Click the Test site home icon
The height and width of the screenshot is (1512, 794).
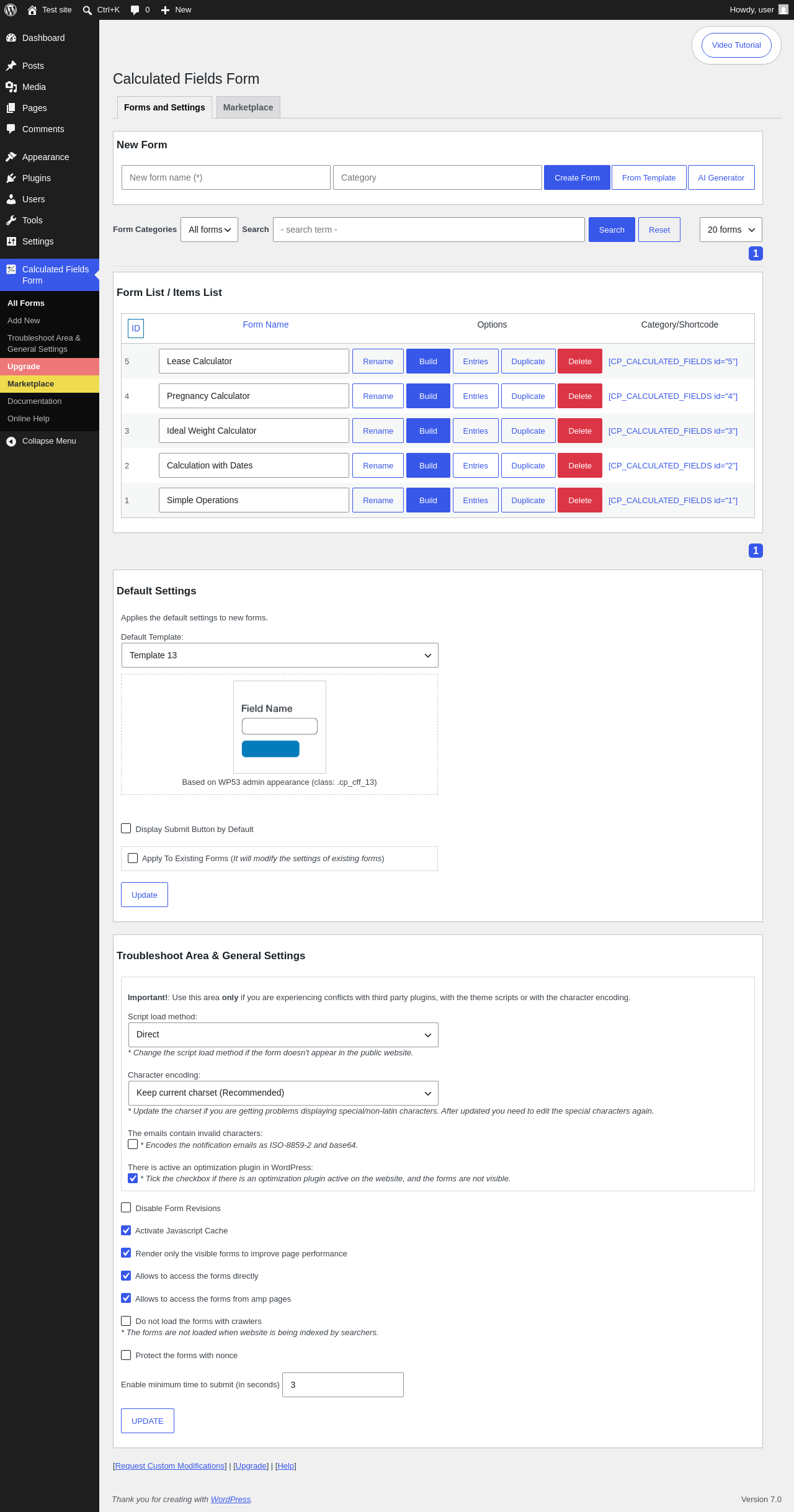tap(32, 10)
